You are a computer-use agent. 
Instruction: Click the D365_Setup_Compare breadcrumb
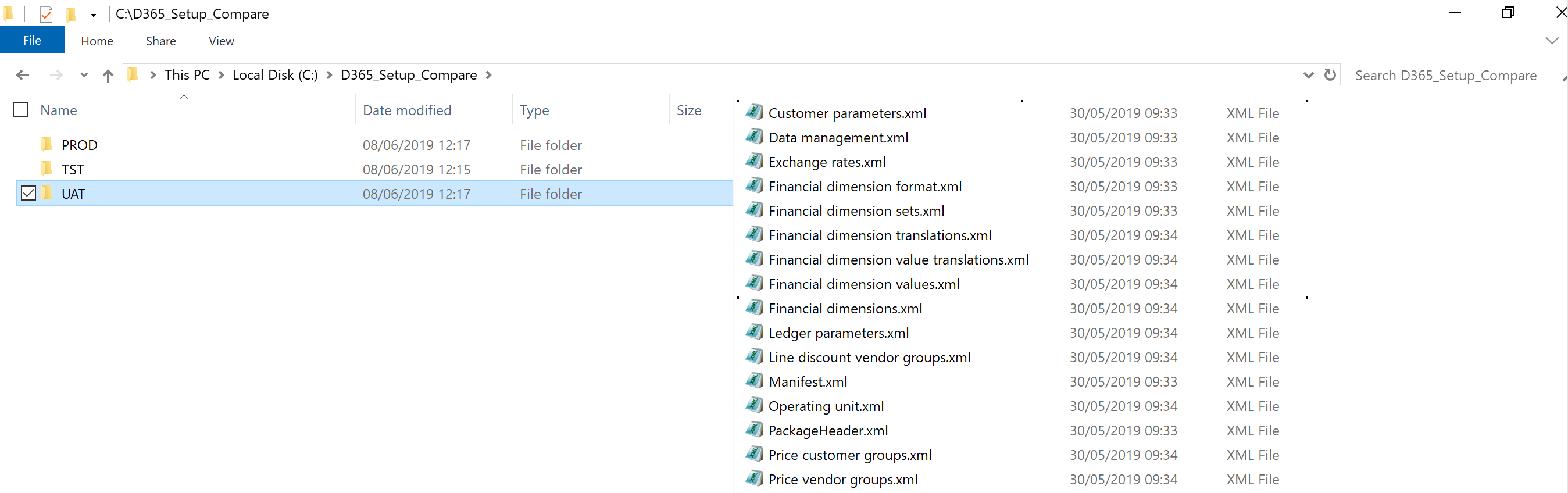click(409, 75)
